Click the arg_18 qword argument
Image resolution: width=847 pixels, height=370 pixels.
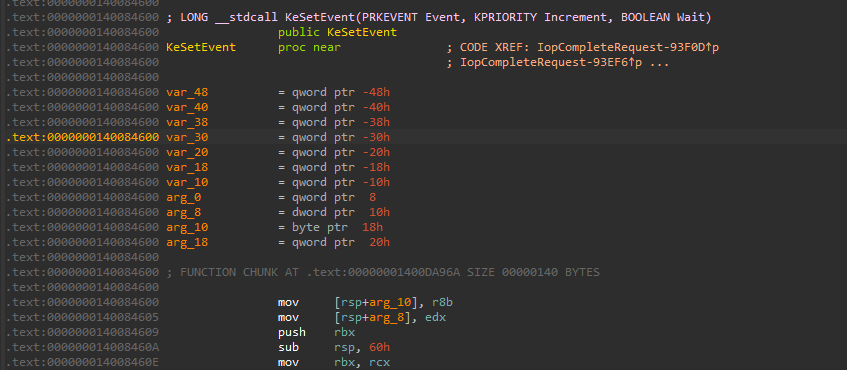(x=187, y=242)
